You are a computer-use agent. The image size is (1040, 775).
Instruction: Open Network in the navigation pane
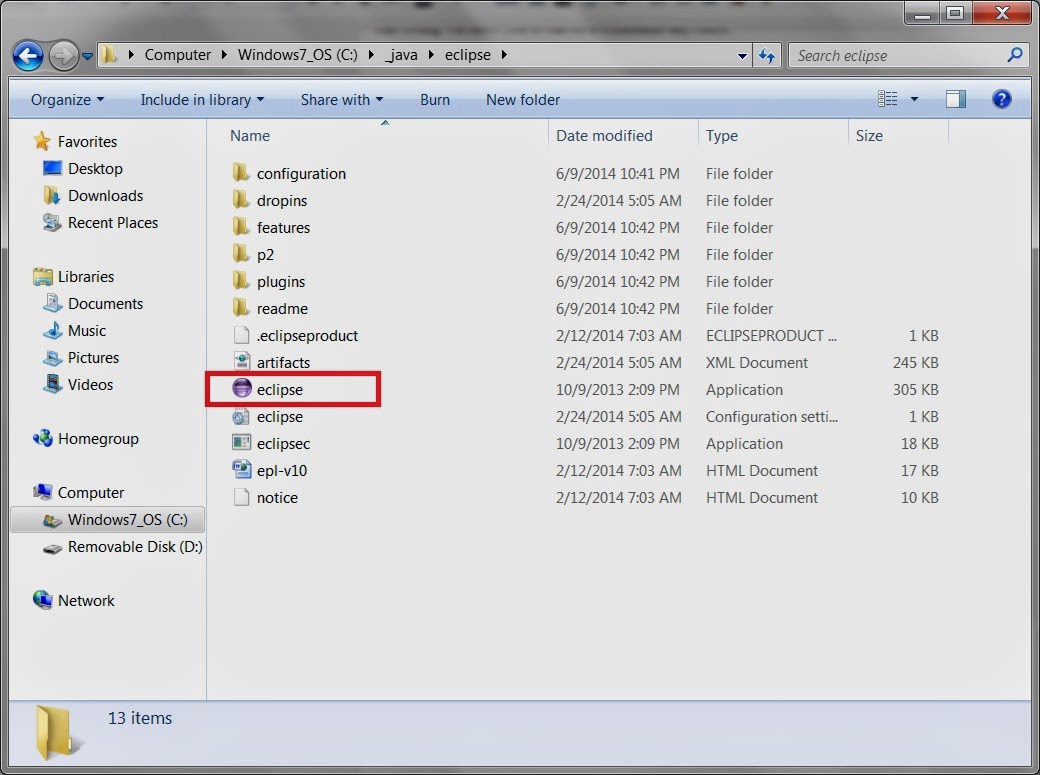click(86, 600)
